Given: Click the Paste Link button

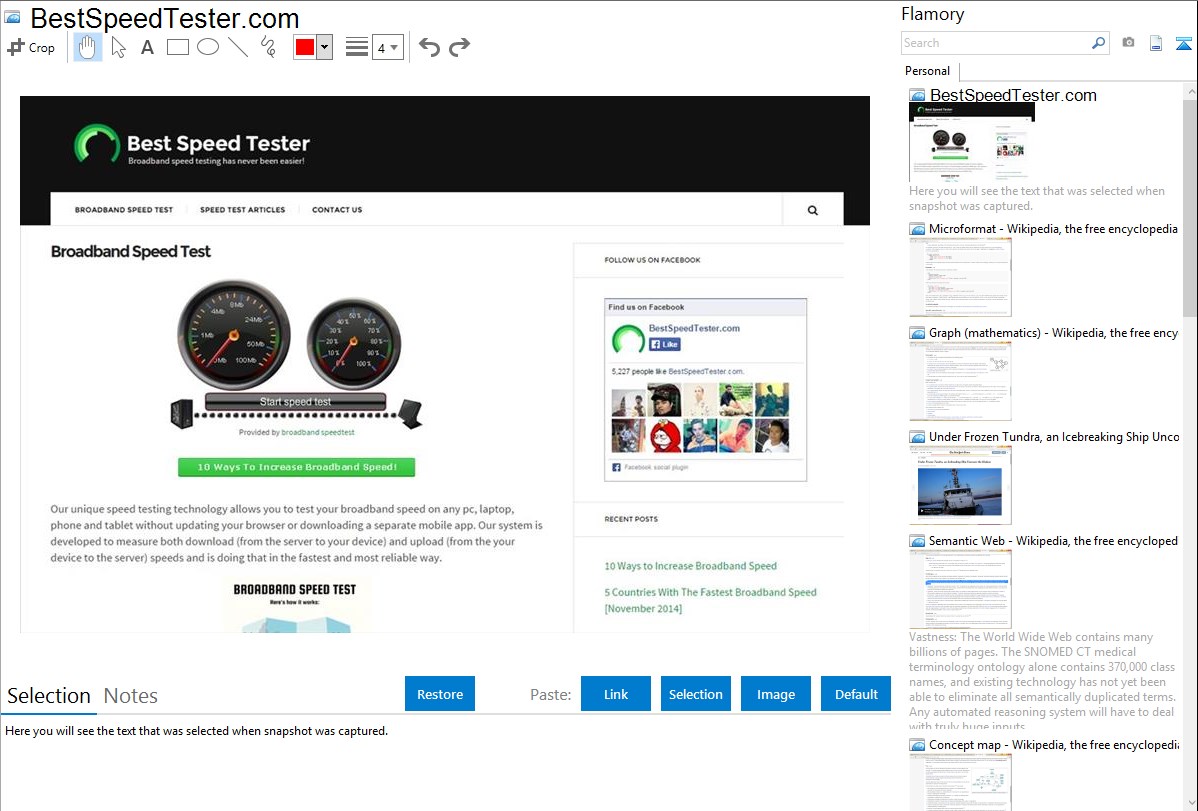Looking at the screenshot, I should pos(616,694).
